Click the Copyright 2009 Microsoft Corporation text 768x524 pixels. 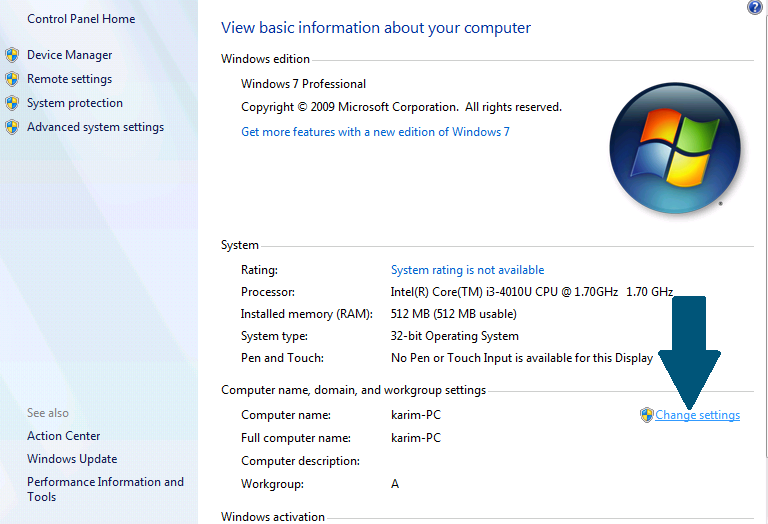401,107
